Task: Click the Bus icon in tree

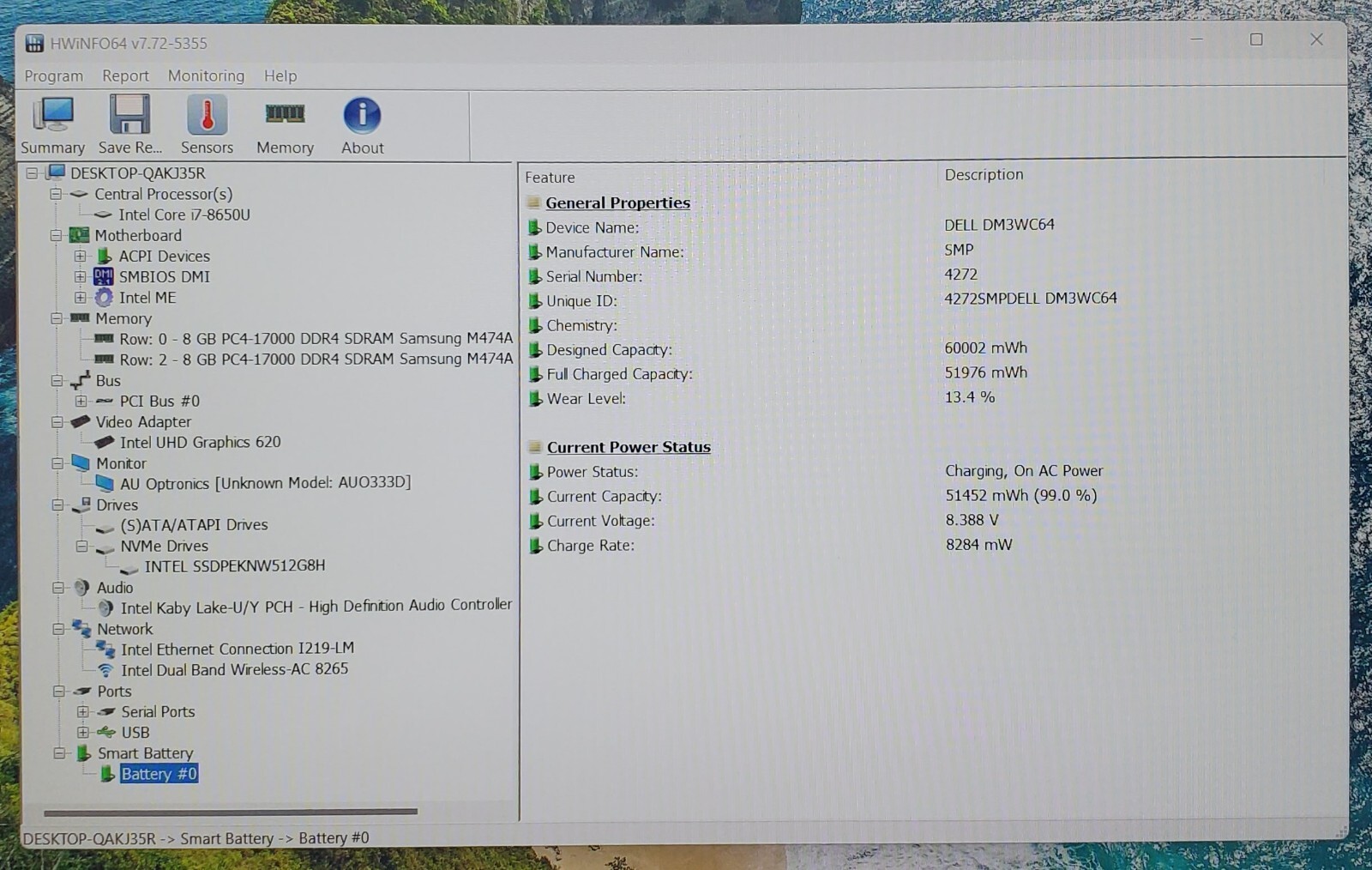Action: coord(81,380)
